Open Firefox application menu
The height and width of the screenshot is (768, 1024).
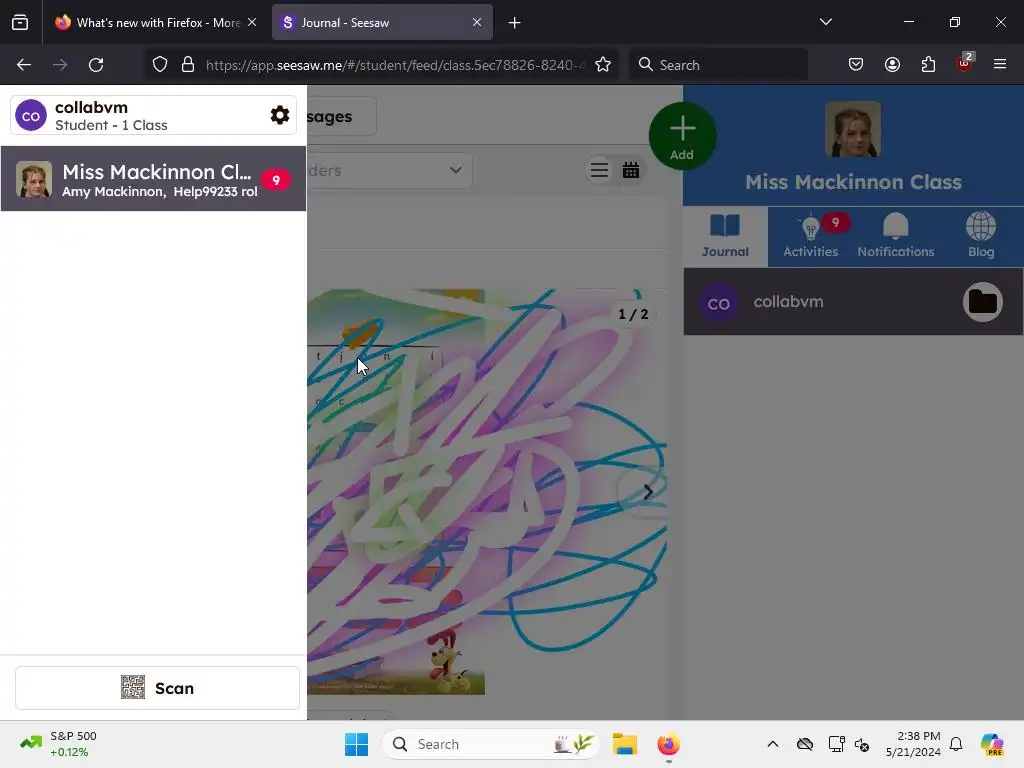coord(1000,64)
